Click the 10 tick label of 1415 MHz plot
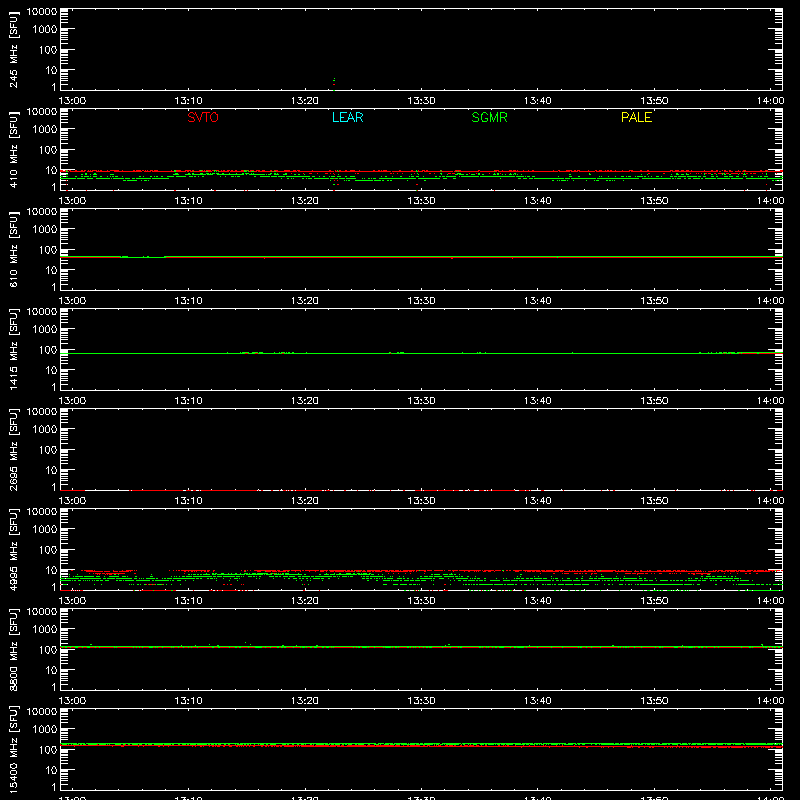This screenshot has height=800, width=800. pyautogui.click(x=51, y=370)
